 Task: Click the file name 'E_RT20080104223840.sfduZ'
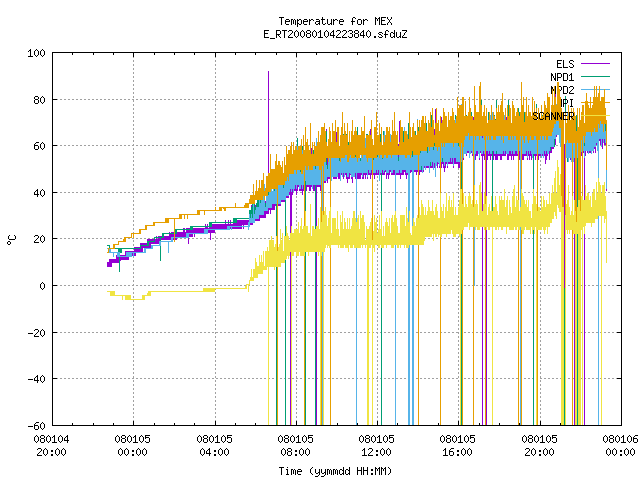[335, 34]
